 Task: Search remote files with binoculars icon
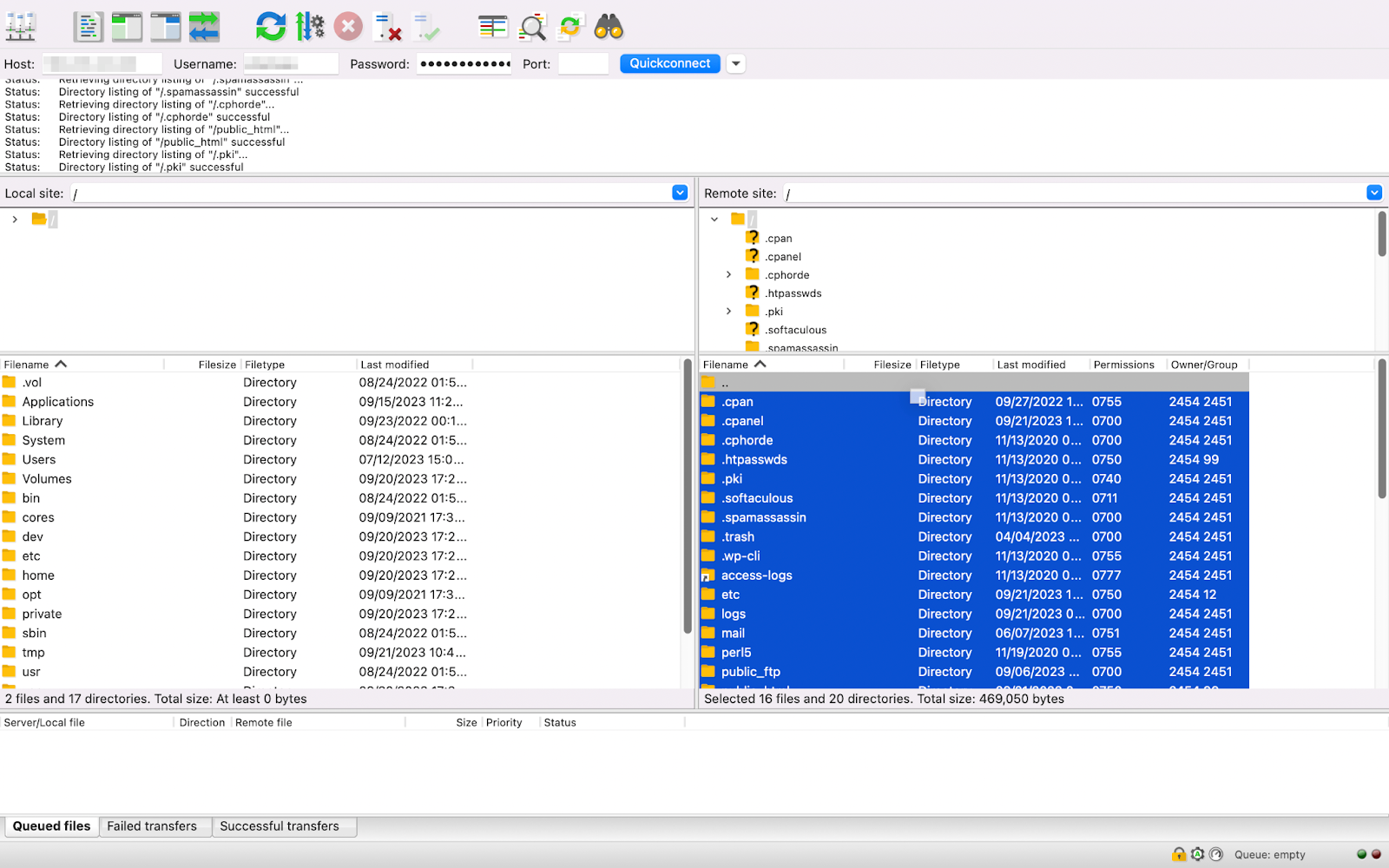click(609, 28)
